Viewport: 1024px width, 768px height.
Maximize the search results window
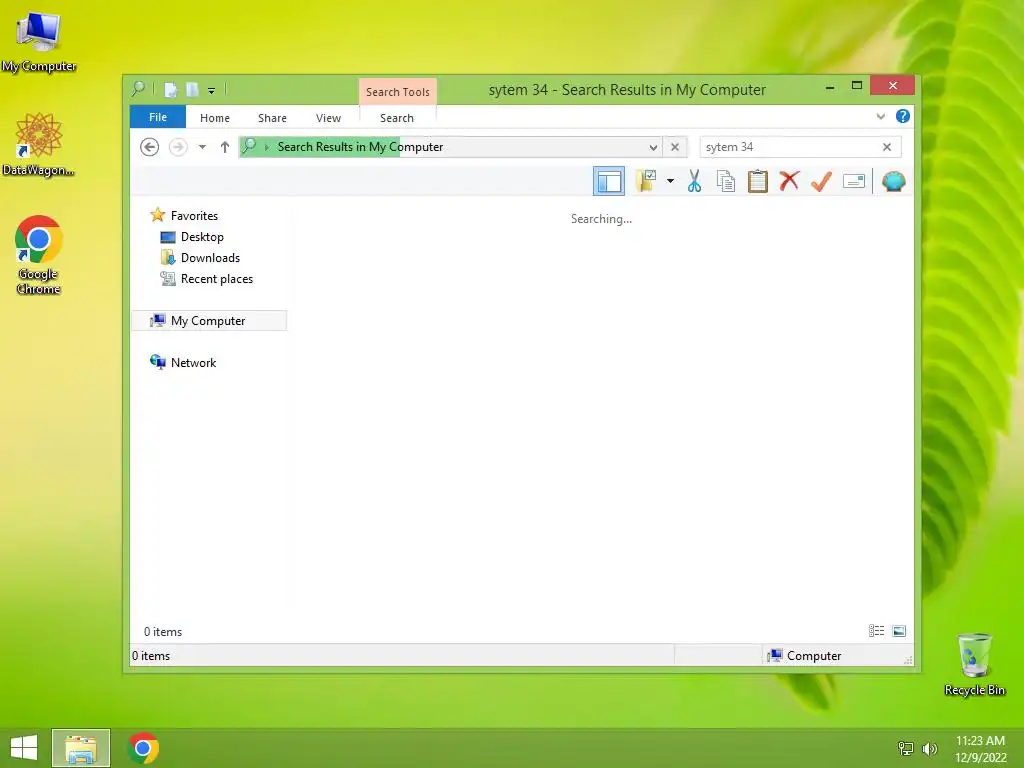857,86
